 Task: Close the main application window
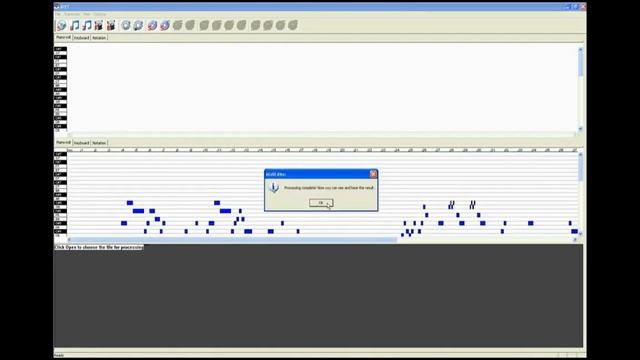(583, 7)
